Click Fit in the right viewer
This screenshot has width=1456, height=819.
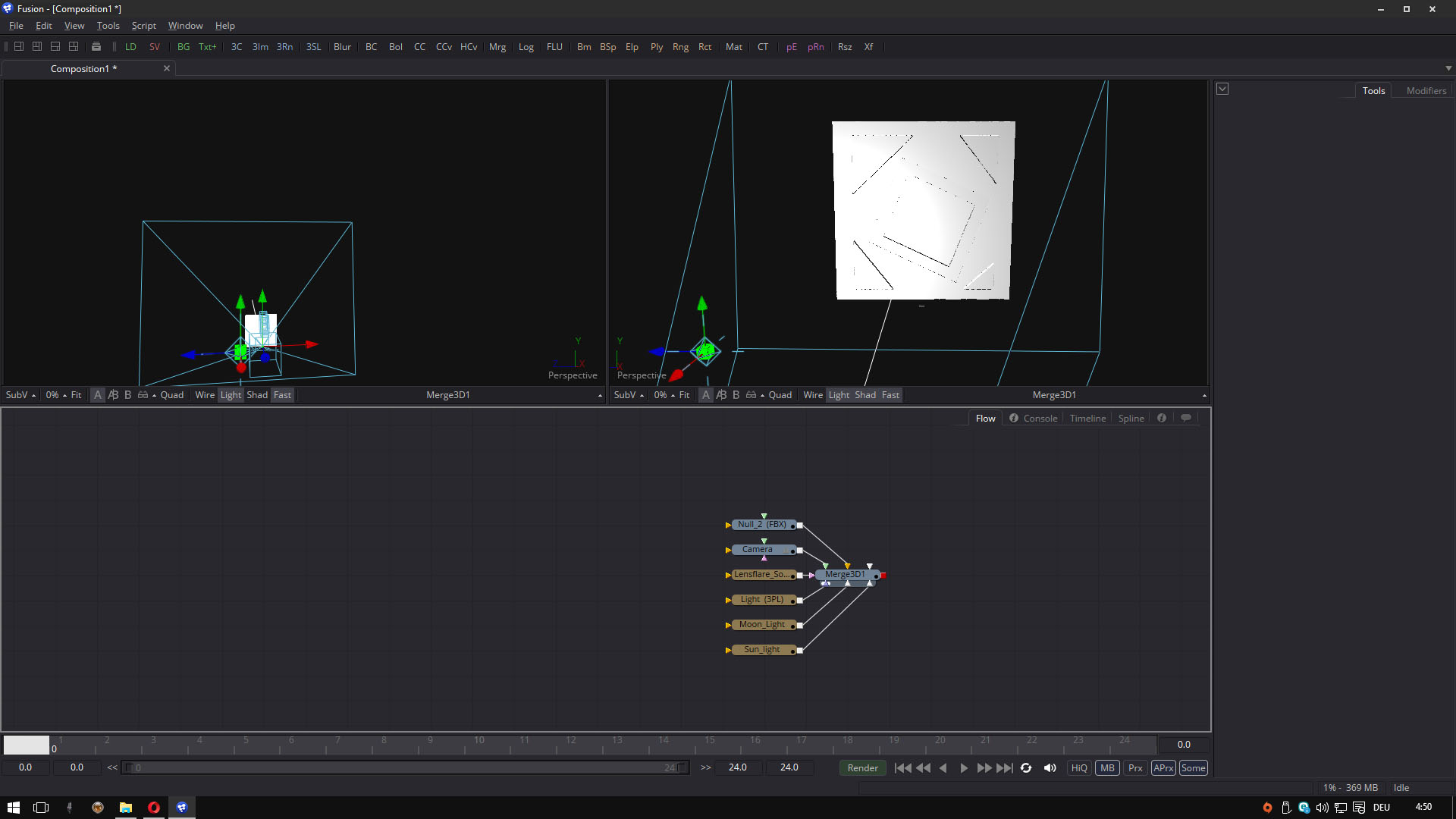point(684,395)
